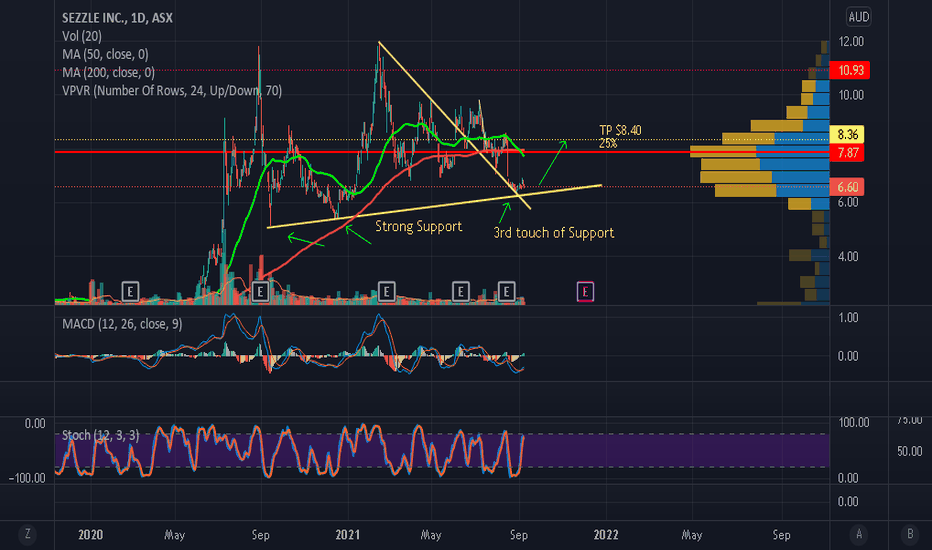Click the 12.00 price axis label
The height and width of the screenshot is (550, 932).
(x=851, y=42)
